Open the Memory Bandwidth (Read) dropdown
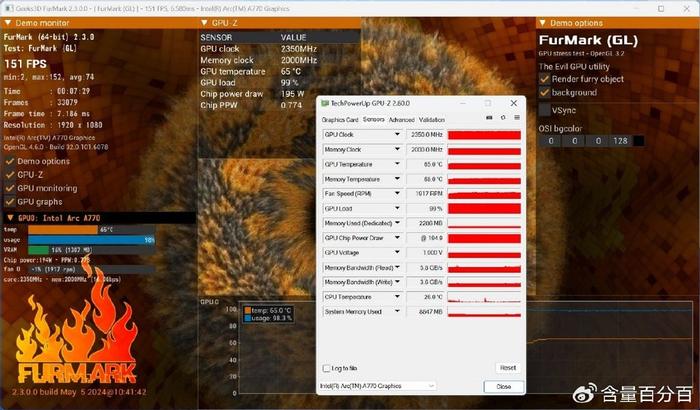The width and height of the screenshot is (700, 410). coord(397,267)
